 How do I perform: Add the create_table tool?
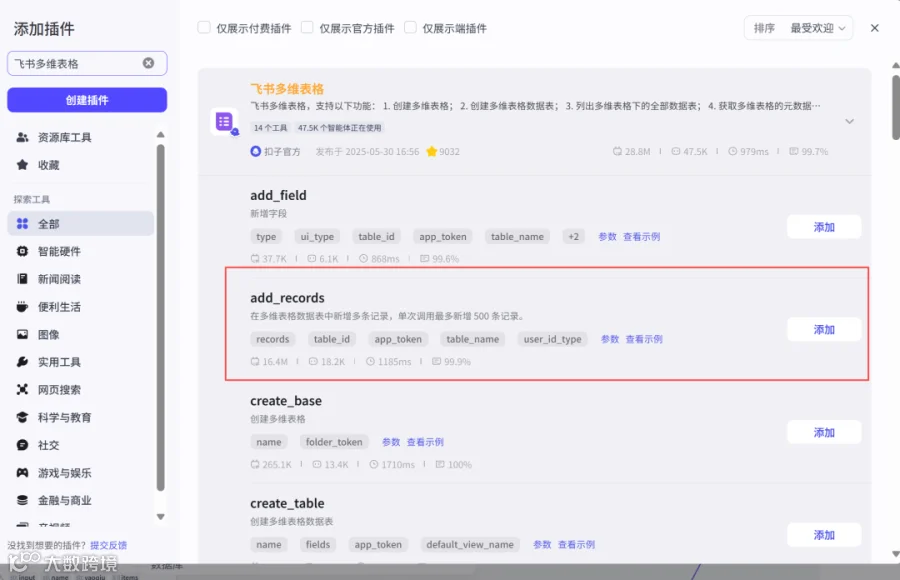click(x=824, y=535)
